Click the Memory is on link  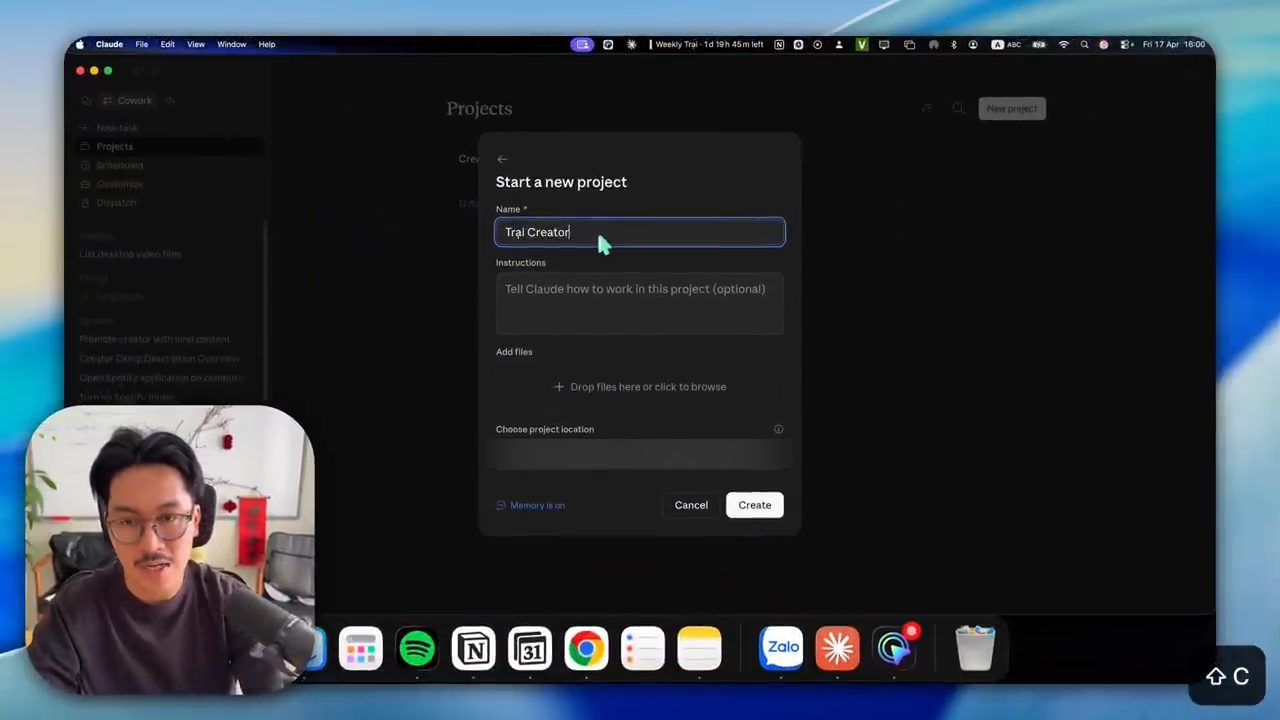(531, 505)
